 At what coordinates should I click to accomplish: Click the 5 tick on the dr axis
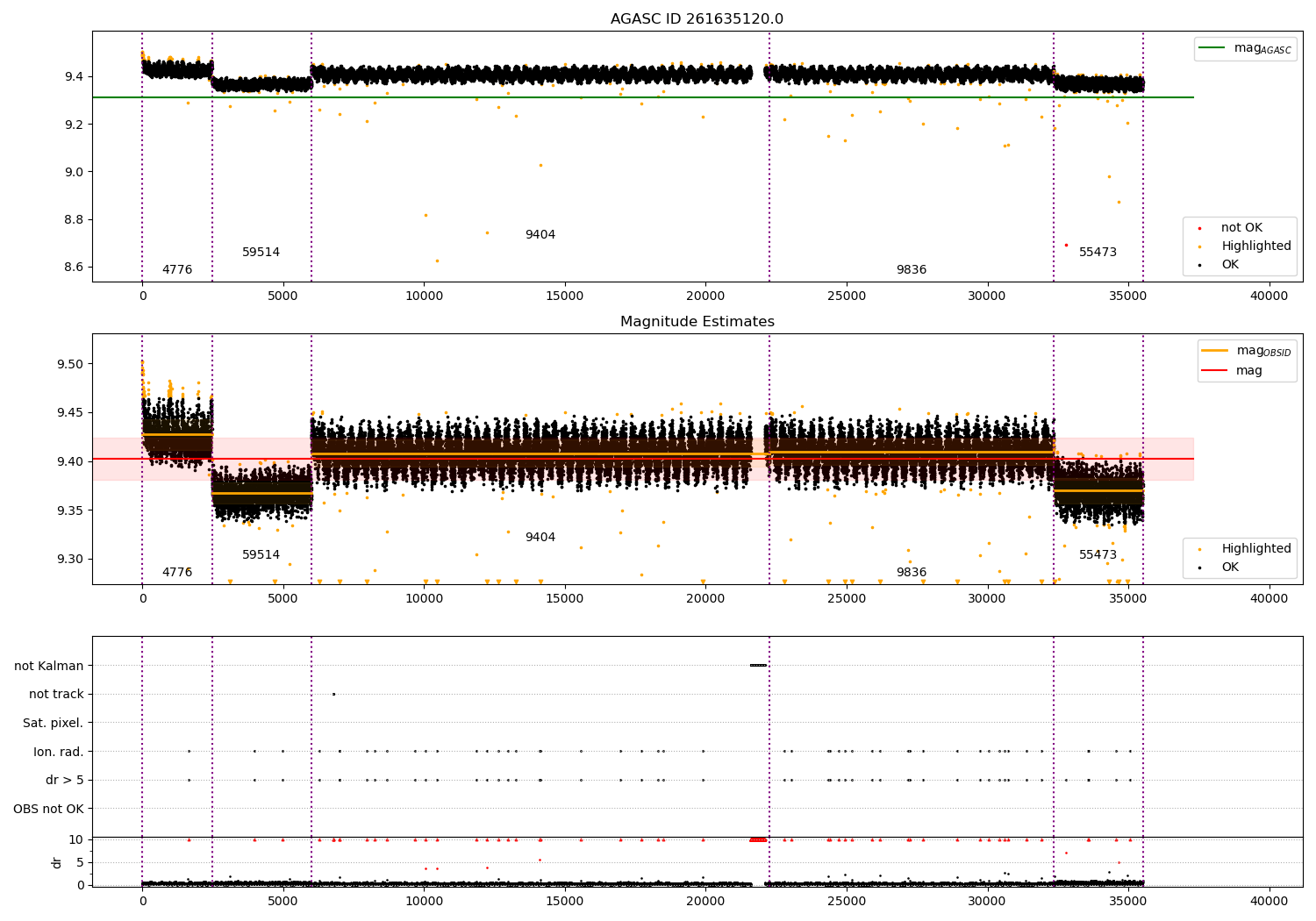pos(81,862)
